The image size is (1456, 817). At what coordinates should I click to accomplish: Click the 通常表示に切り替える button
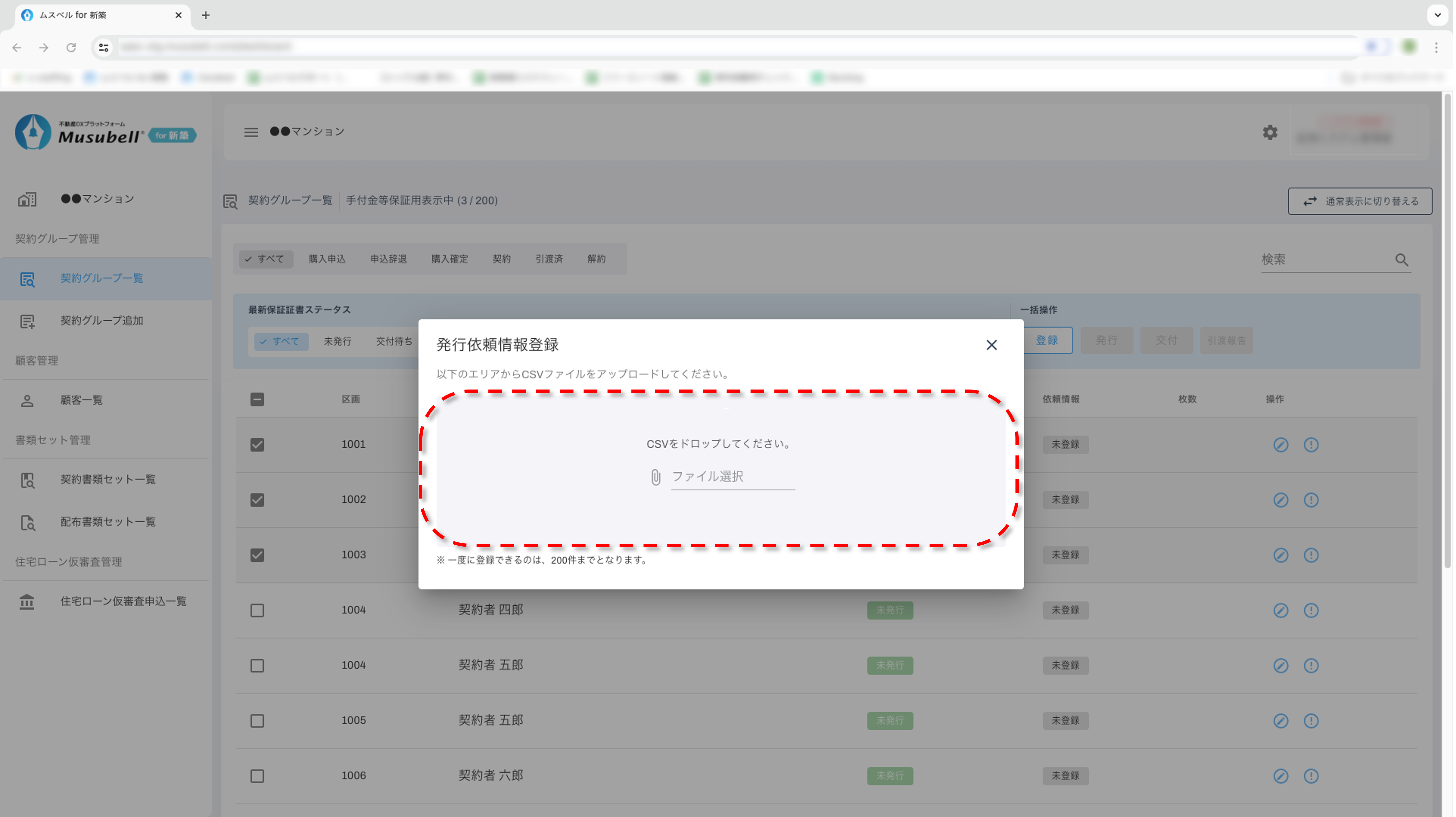coord(1359,201)
